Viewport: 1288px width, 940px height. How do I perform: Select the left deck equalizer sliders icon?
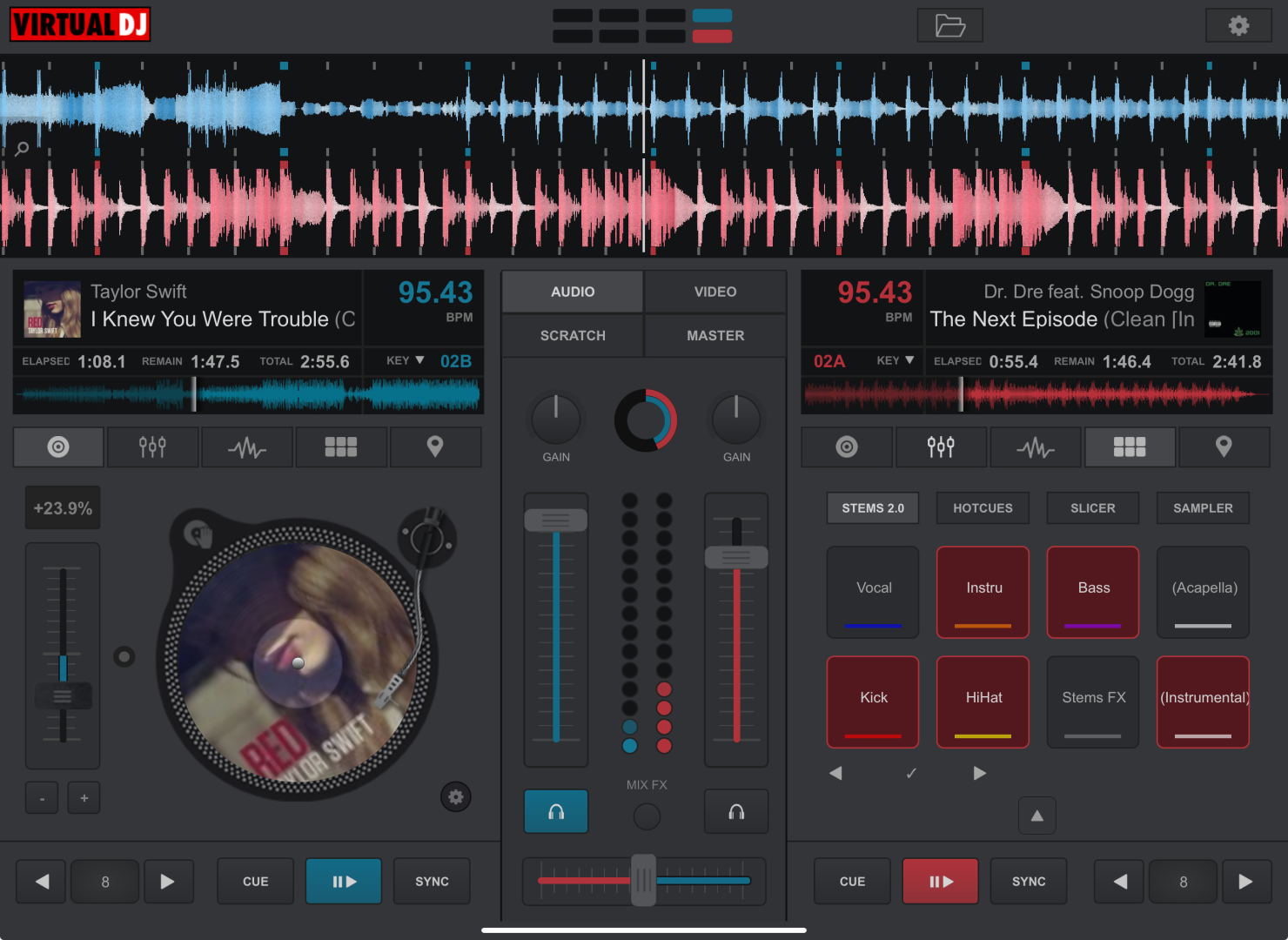click(x=152, y=447)
